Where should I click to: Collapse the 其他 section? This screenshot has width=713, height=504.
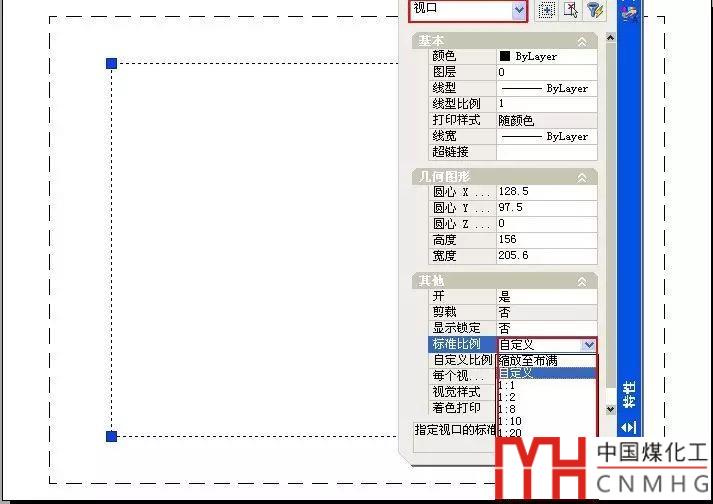[x=582, y=282]
